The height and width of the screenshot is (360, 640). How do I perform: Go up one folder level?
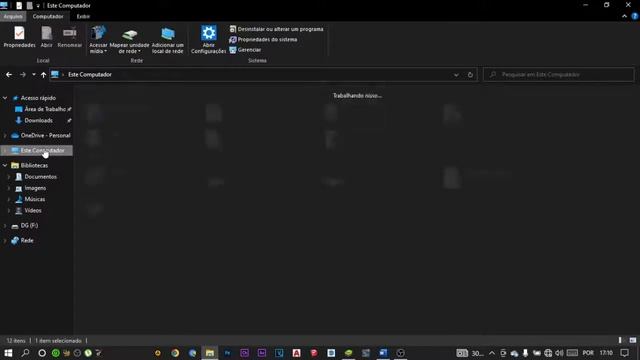point(43,75)
